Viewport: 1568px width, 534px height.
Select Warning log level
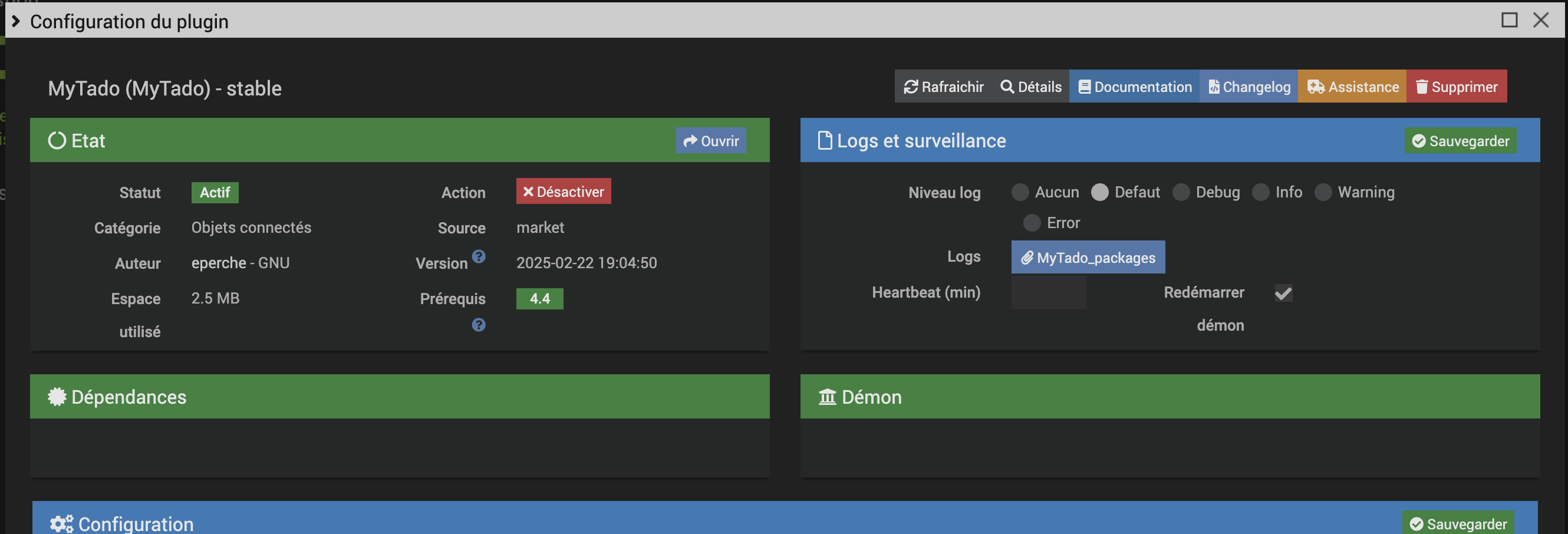tap(1323, 192)
